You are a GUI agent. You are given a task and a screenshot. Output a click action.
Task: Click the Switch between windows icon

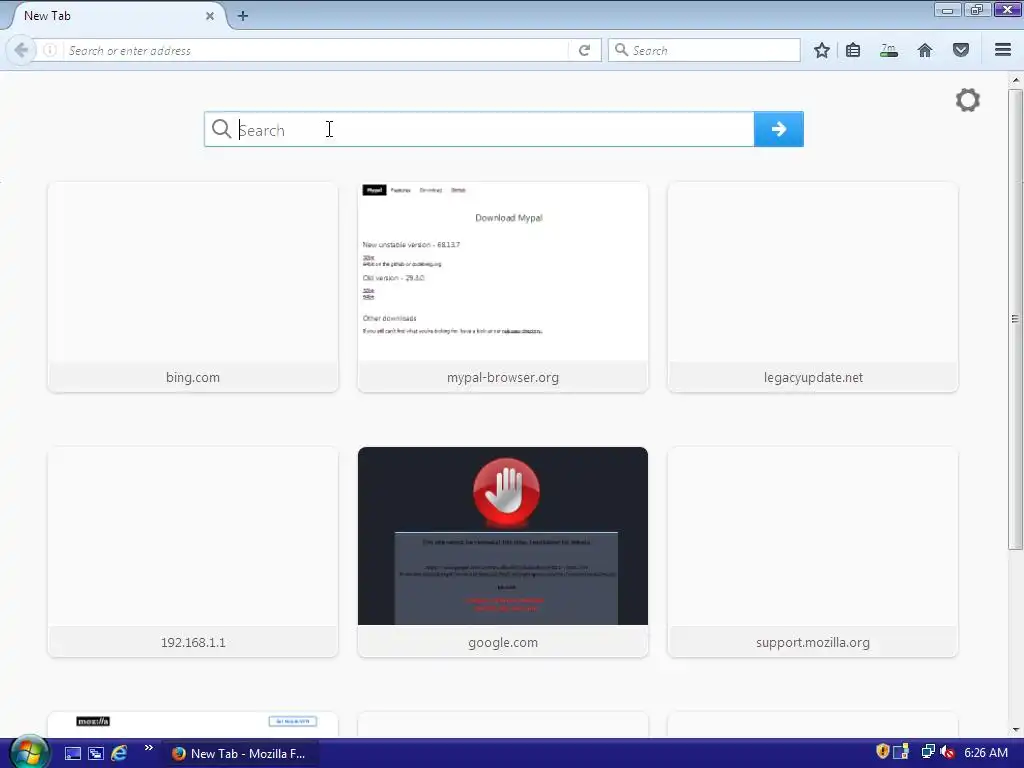tap(95, 754)
